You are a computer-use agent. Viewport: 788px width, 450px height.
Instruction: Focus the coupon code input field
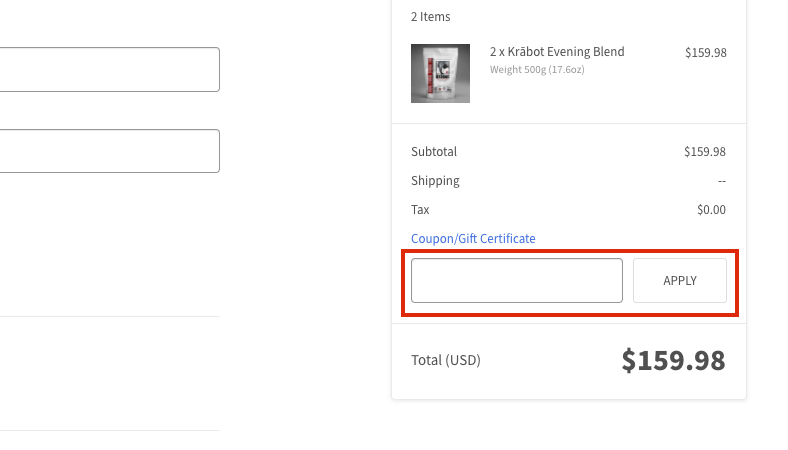(517, 281)
